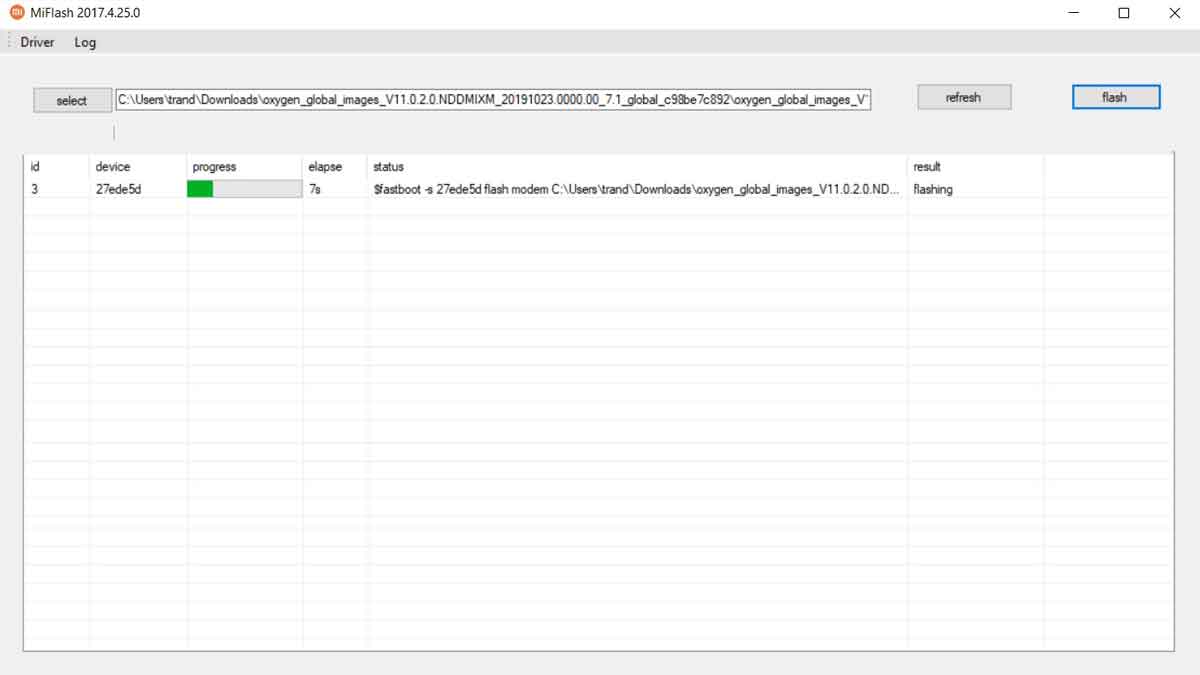Click the device column header
The image size is (1200, 675).
[x=113, y=167]
